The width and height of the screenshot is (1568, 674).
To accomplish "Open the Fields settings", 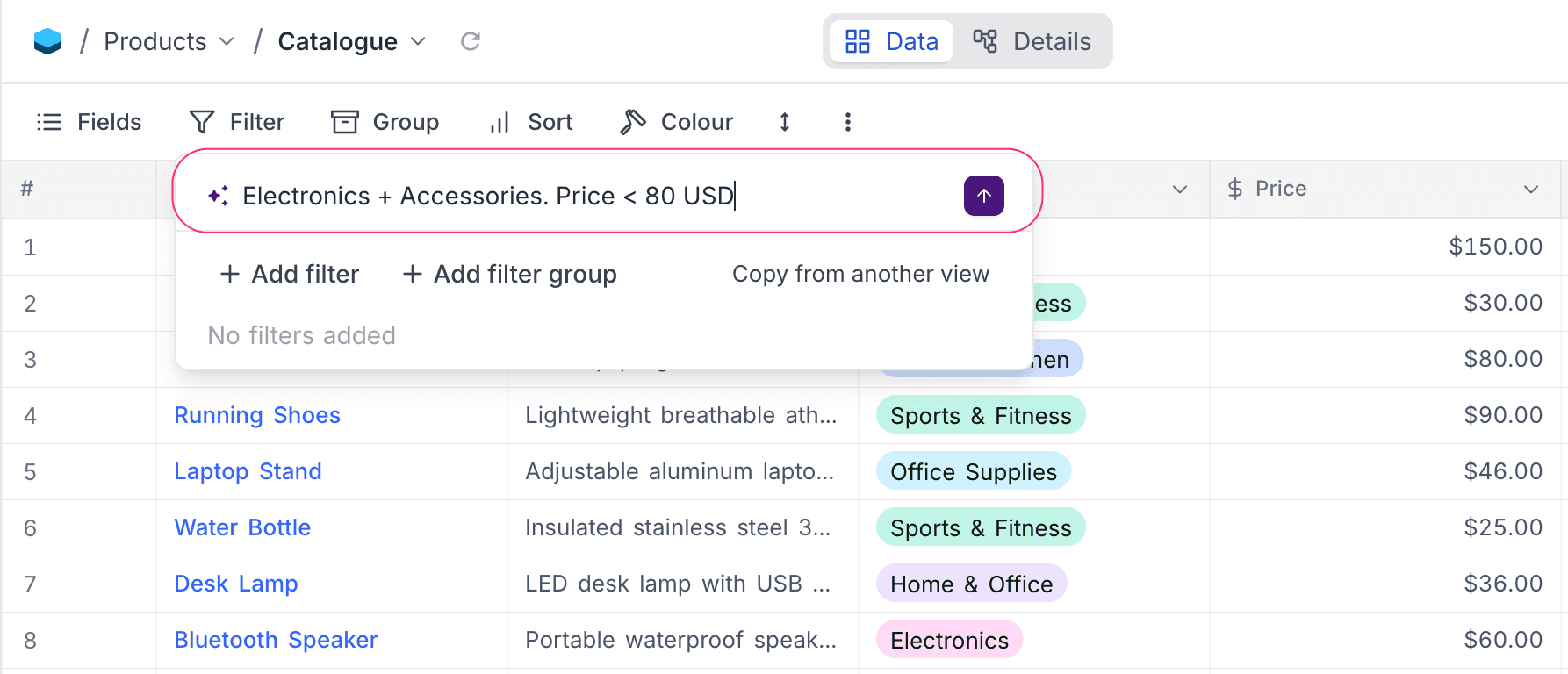I will (89, 122).
